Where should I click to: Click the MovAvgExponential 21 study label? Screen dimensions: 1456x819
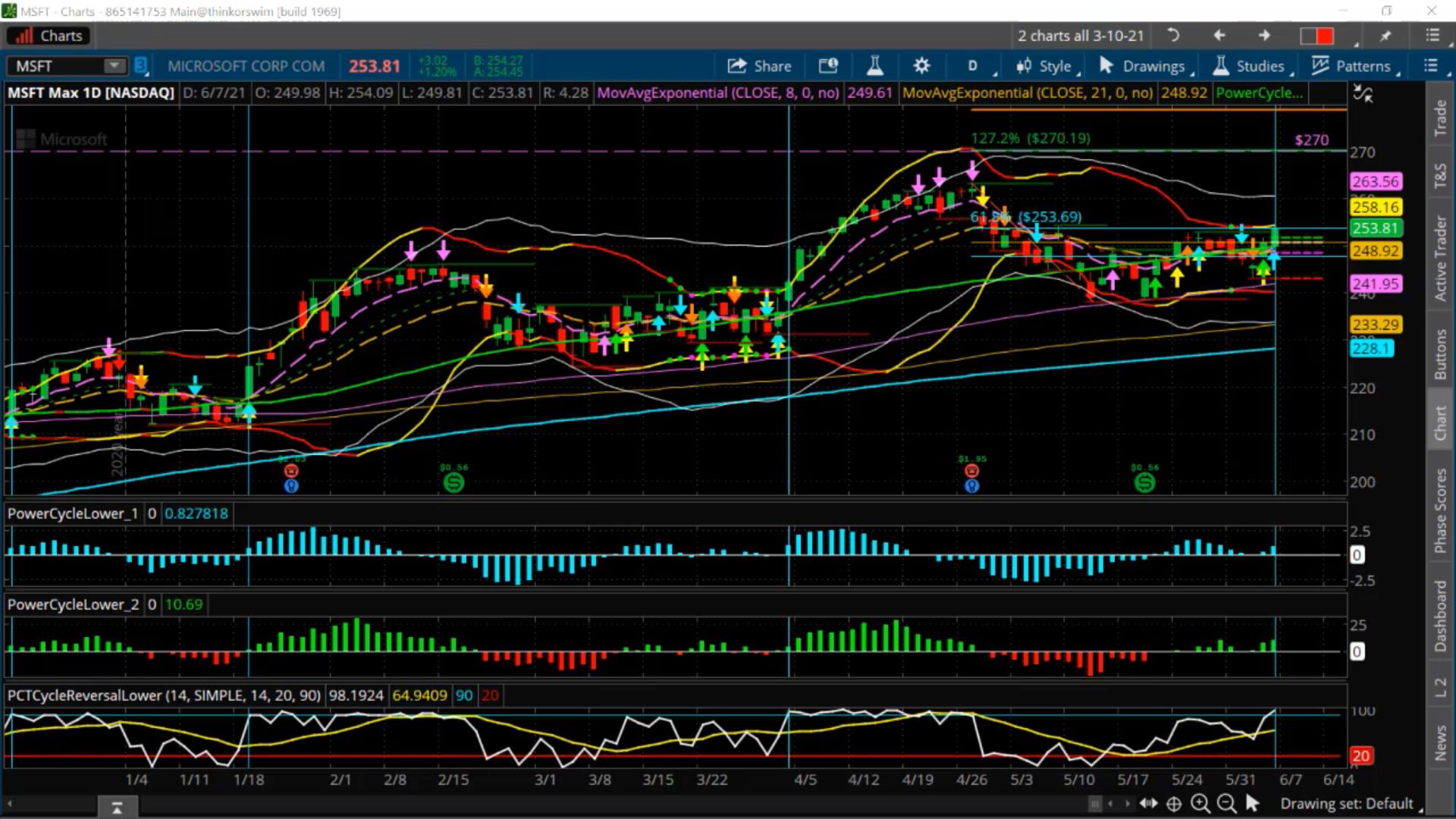click(1028, 93)
